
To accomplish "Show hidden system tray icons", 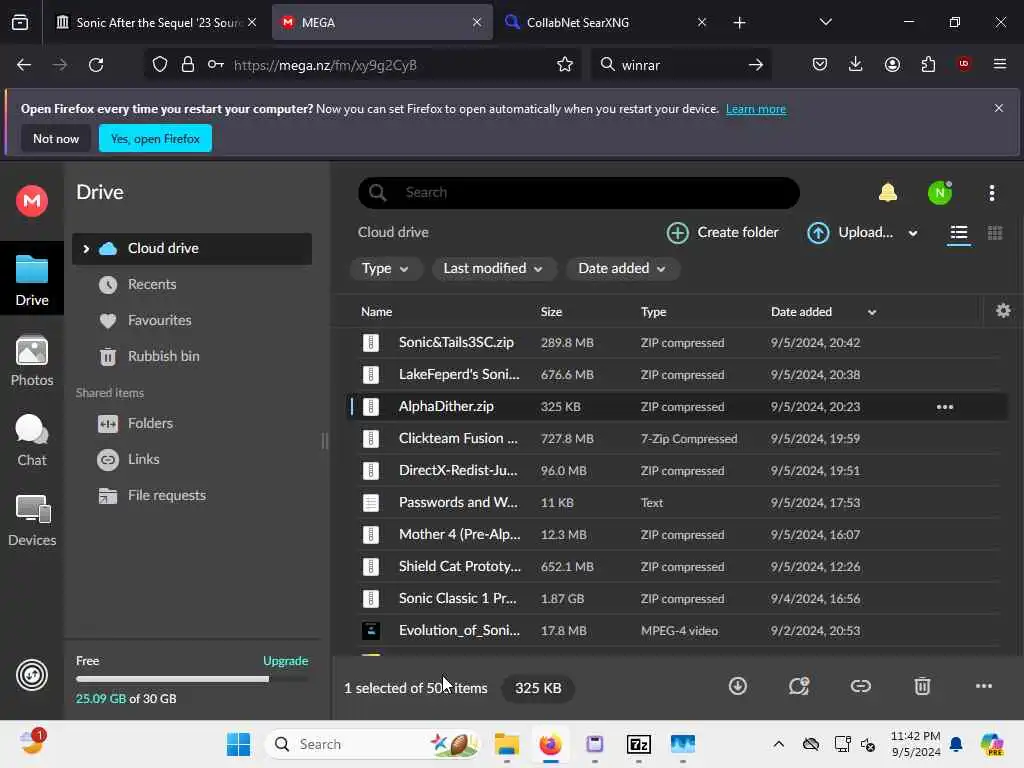I will click(x=778, y=744).
